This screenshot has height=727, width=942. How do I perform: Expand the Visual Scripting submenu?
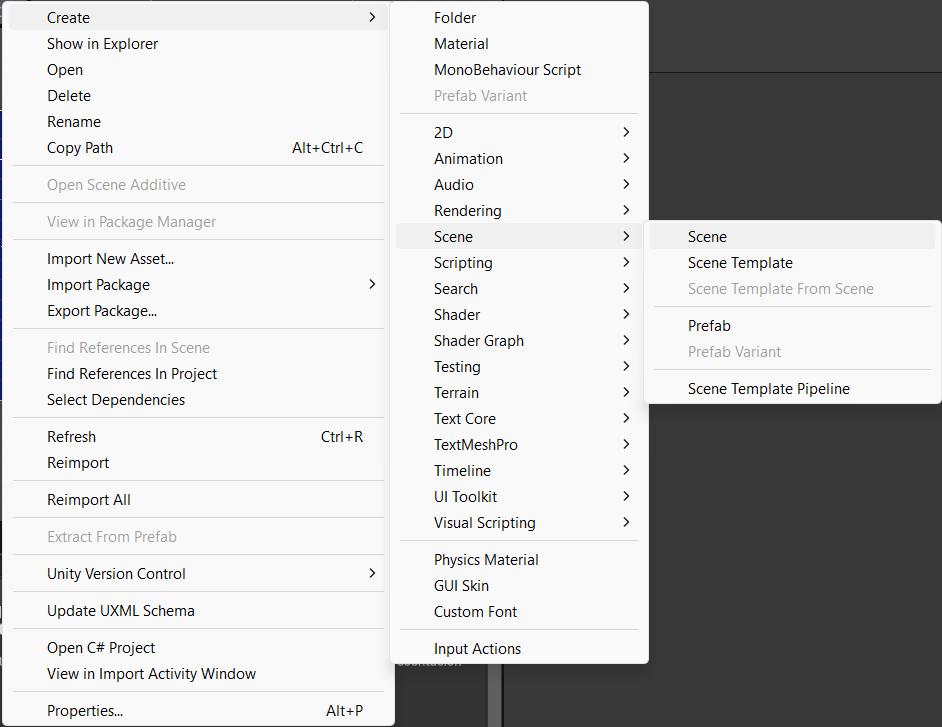point(519,523)
